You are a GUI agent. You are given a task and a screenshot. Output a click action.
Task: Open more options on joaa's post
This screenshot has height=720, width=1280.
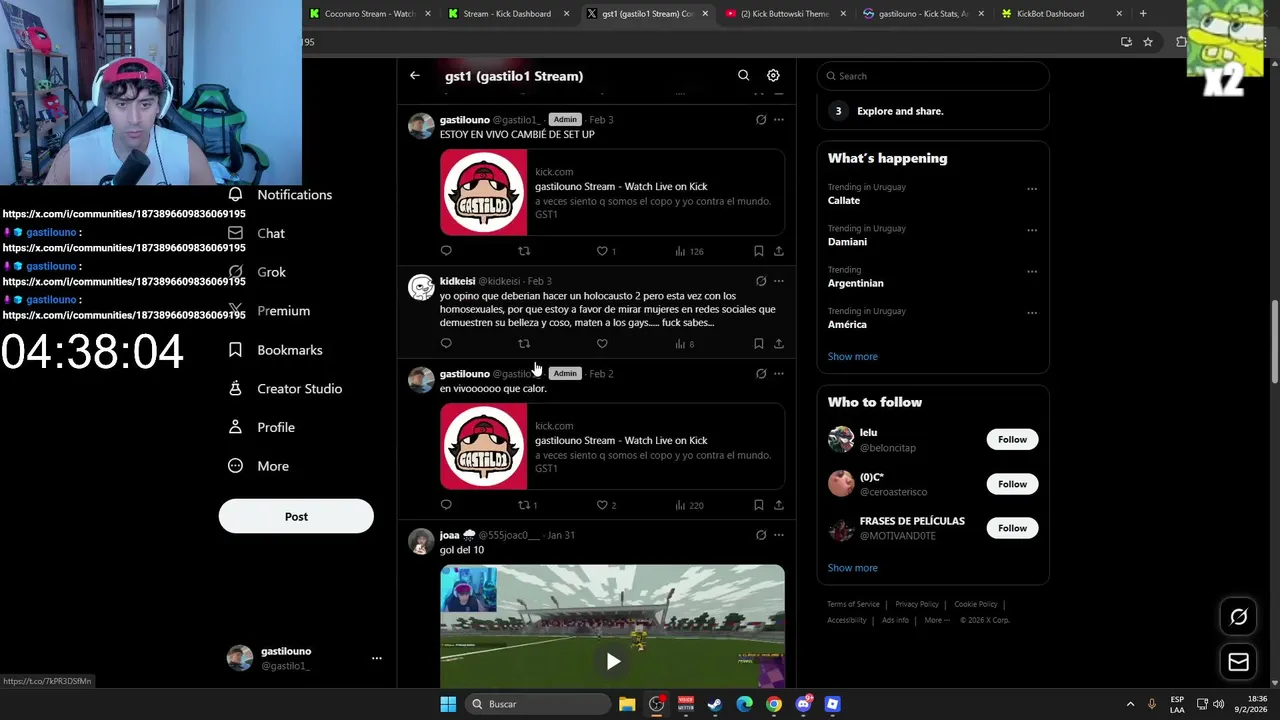pyautogui.click(x=779, y=535)
